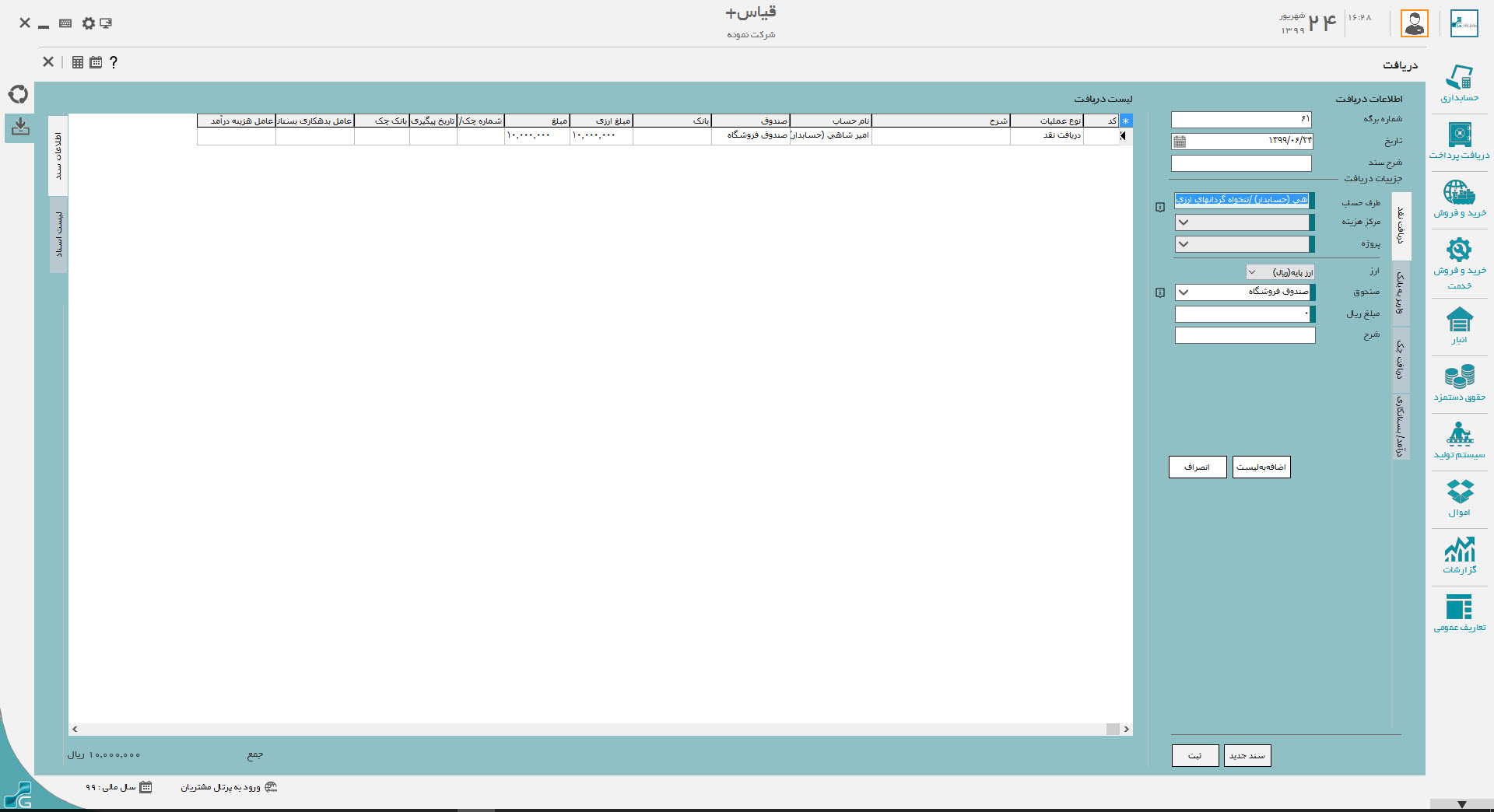The image size is (1494, 812).
Task: Click into شماره برگه field
Action: (x=1241, y=120)
